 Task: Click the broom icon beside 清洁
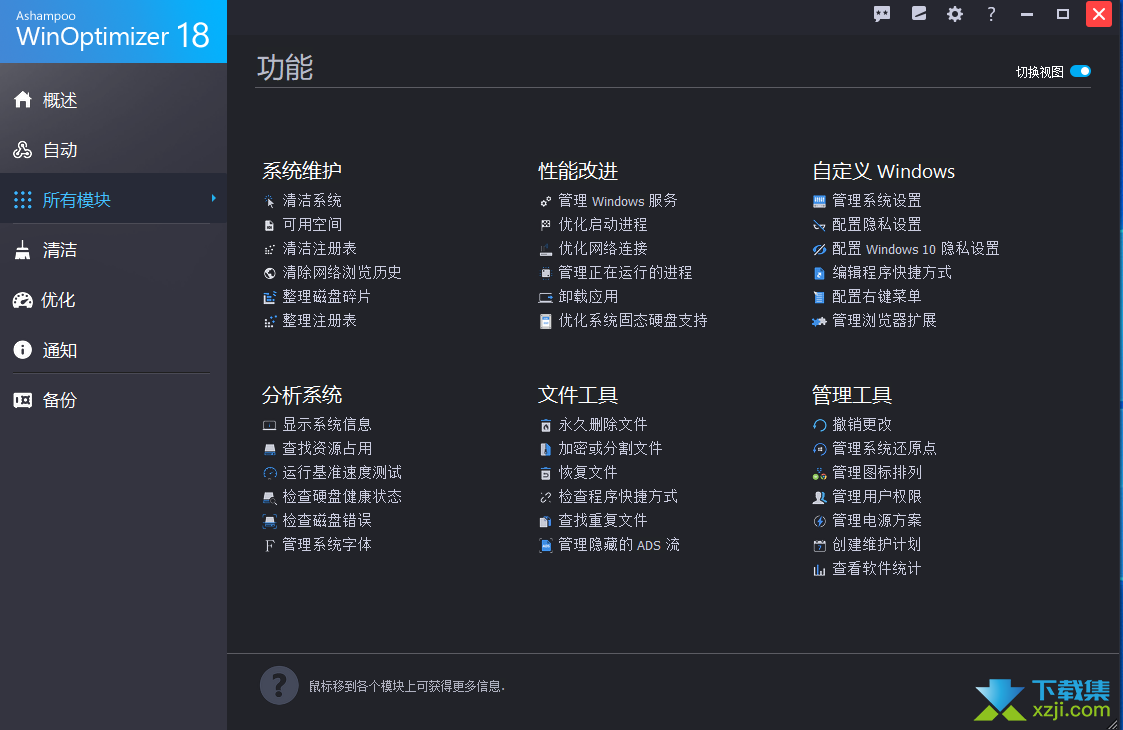[23, 250]
